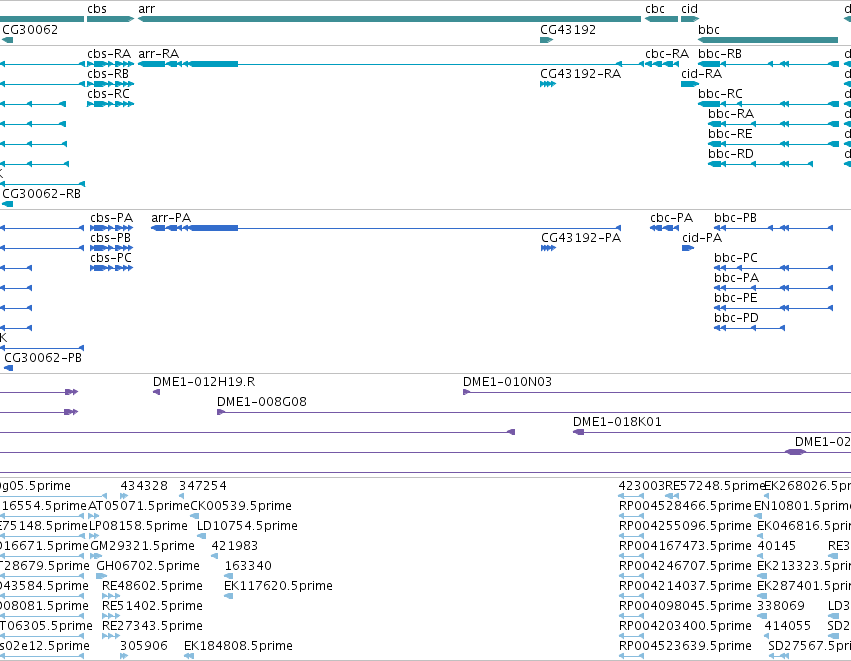
Task: Select EST AT05071.5prime
Action: point(93,516)
